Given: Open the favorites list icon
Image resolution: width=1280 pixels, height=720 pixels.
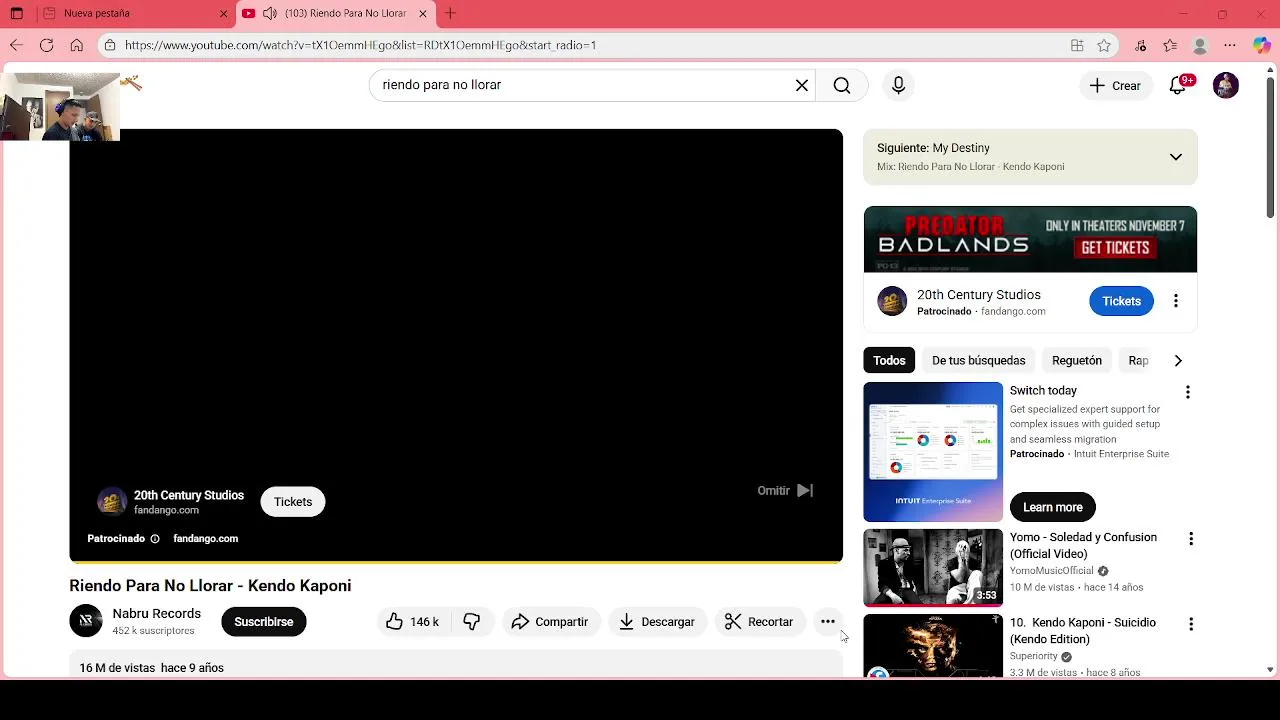Looking at the screenshot, I should 1170,45.
